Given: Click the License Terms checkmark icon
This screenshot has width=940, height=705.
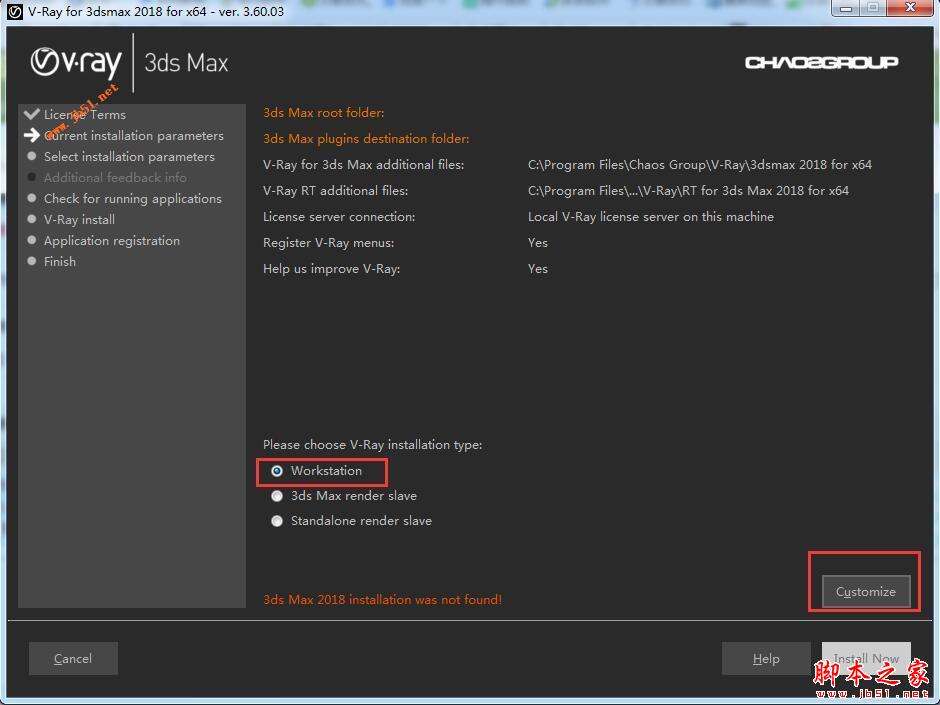Looking at the screenshot, I should pyautogui.click(x=31, y=113).
